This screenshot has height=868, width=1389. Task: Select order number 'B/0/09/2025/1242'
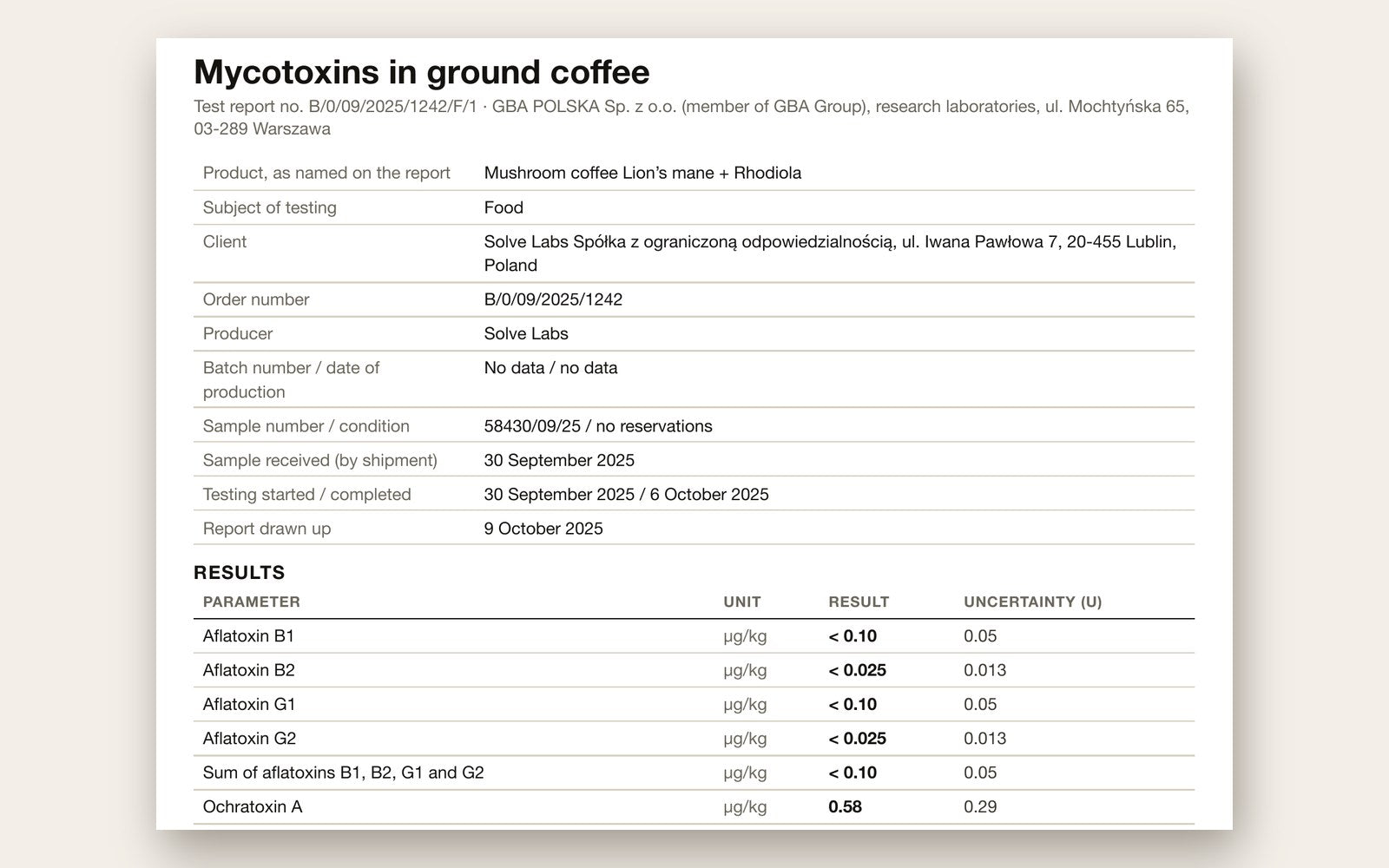pyautogui.click(x=553, y=299)
